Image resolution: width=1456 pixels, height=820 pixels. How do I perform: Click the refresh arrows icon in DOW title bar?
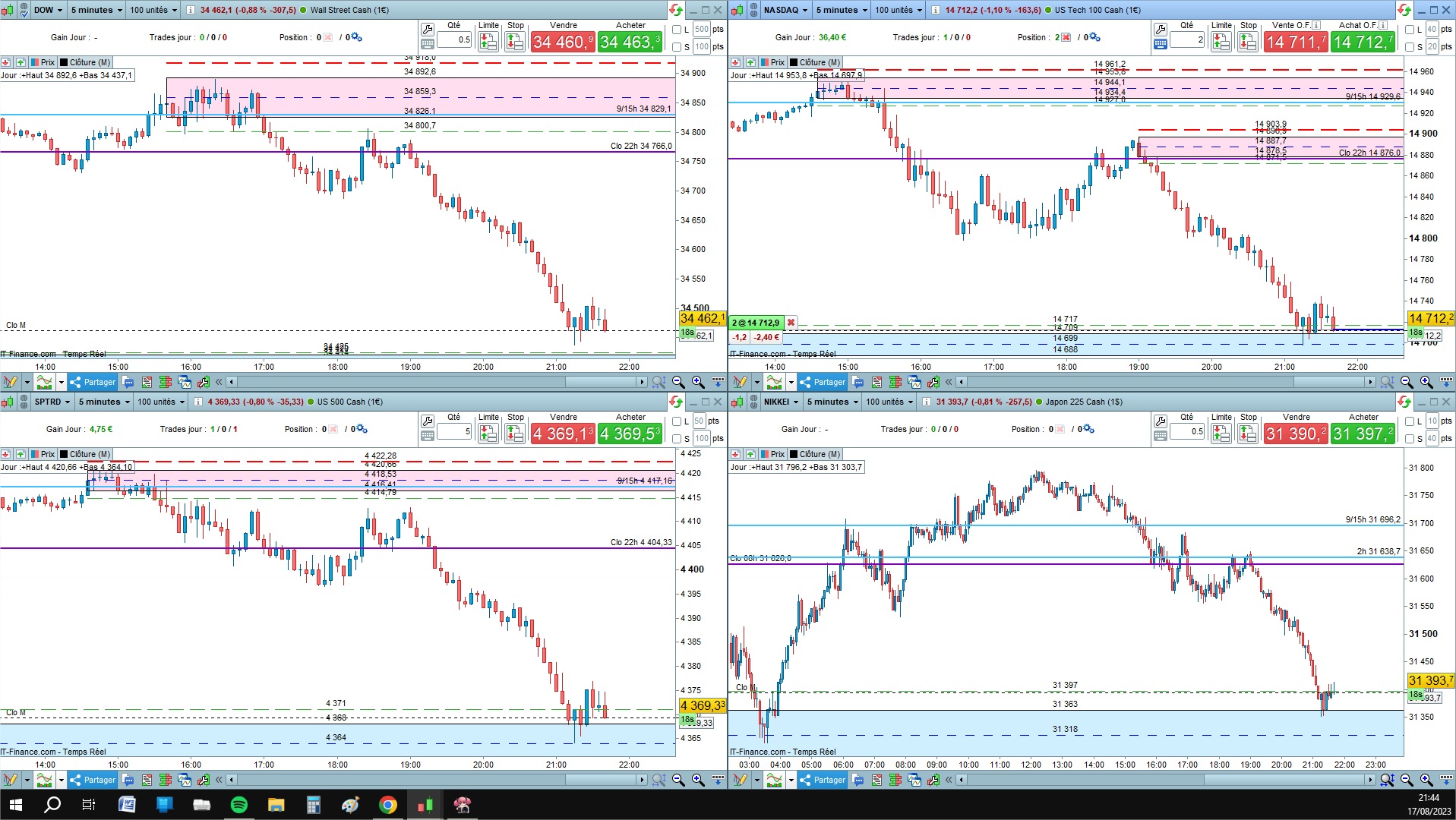point(675,10)
